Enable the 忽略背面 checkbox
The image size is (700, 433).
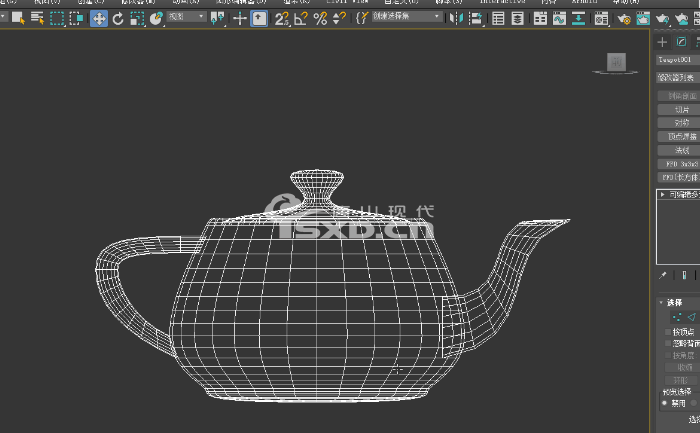[x=668, y=343]
